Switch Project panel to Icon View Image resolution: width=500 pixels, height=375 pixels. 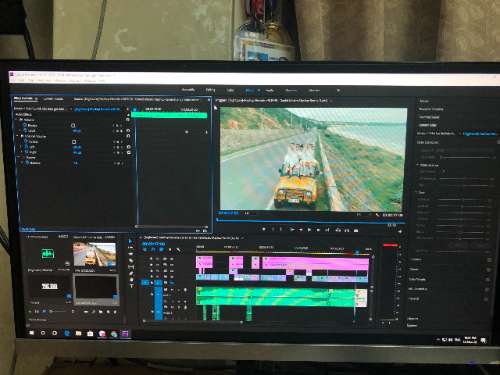click(x=44, y=312)
